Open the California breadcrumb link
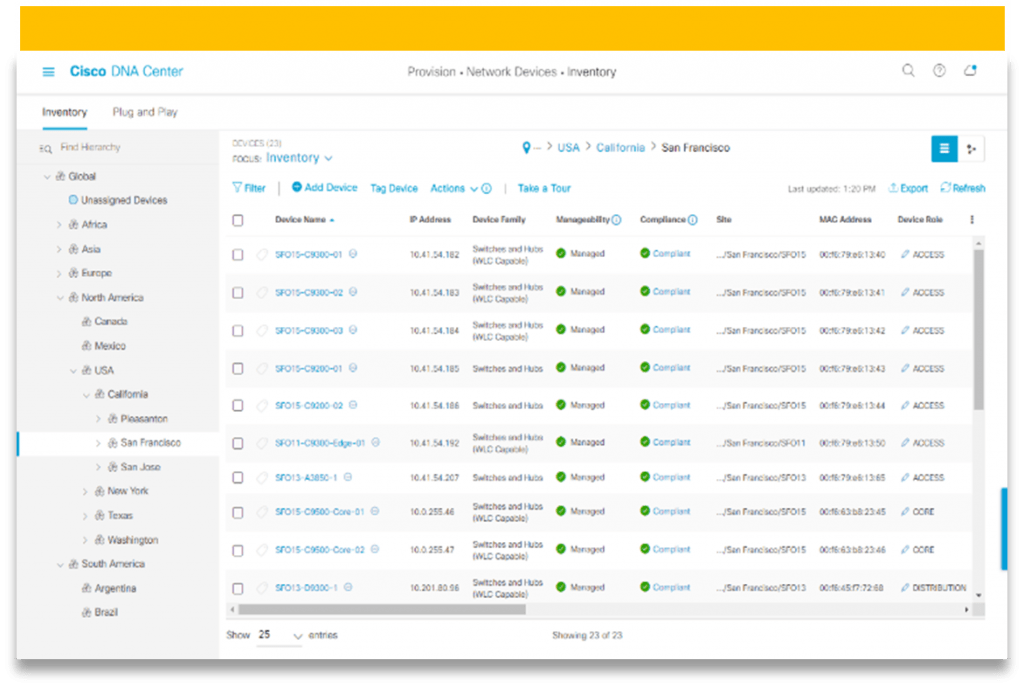The width and height of the screenshot is (1024, 688). (620, 146)
